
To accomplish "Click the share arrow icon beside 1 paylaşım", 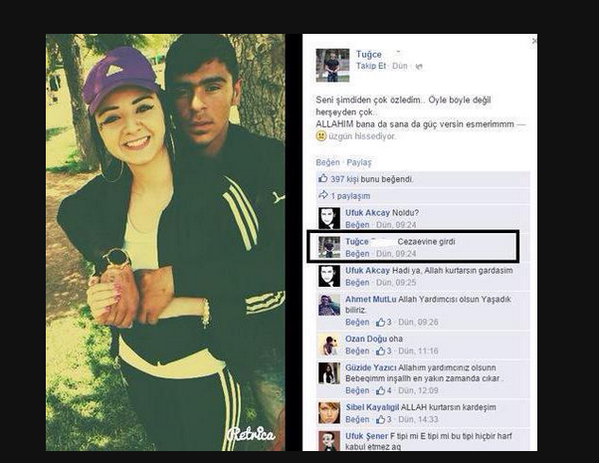I will click(323, 195).
